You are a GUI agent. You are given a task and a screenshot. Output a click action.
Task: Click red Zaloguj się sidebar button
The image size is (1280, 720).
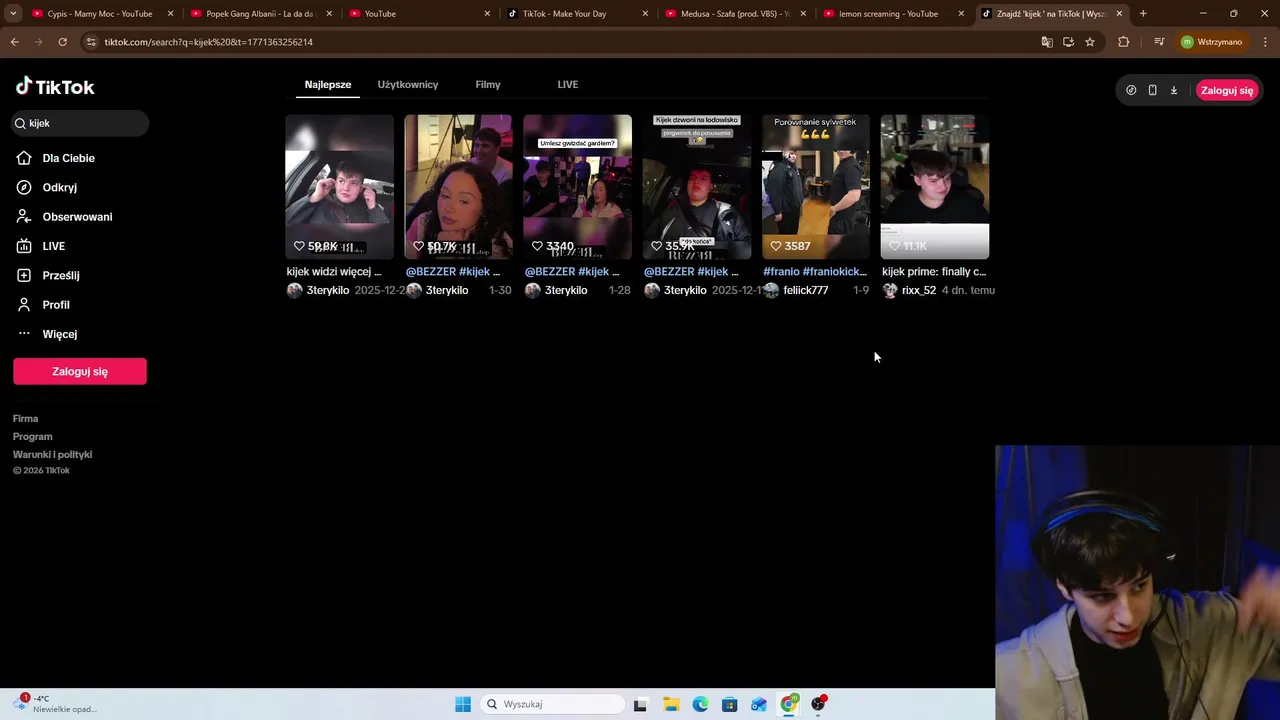click(x=80, y=371)
